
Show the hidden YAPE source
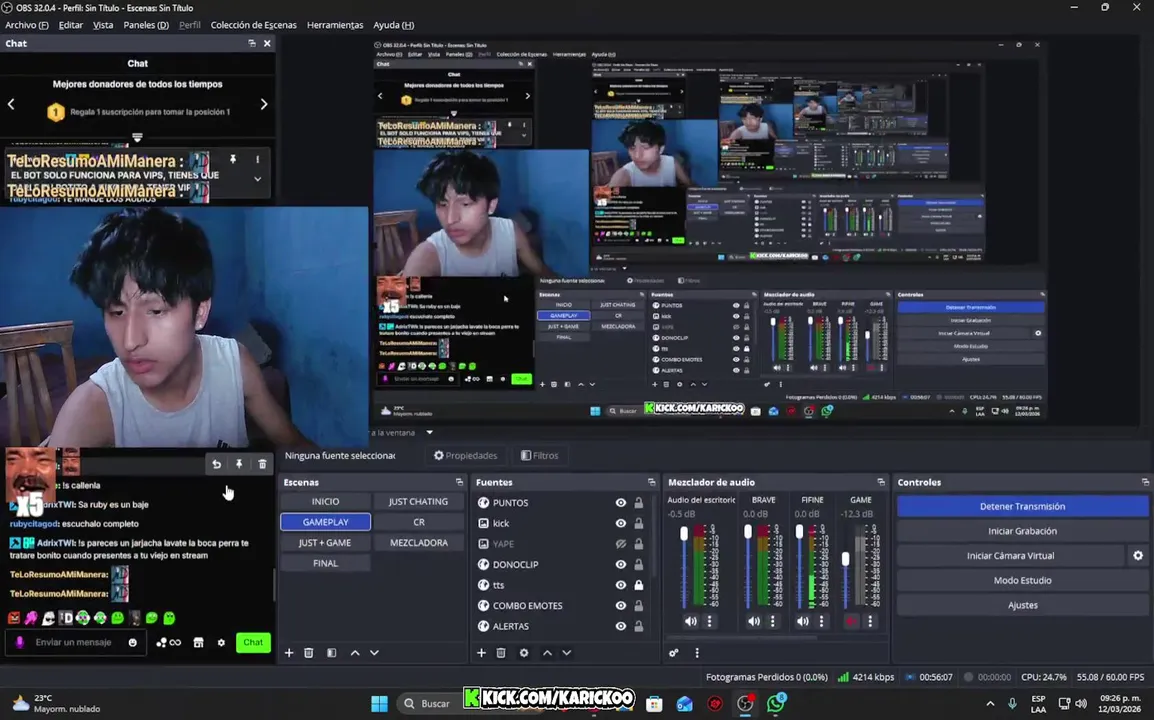pos(621,544)
